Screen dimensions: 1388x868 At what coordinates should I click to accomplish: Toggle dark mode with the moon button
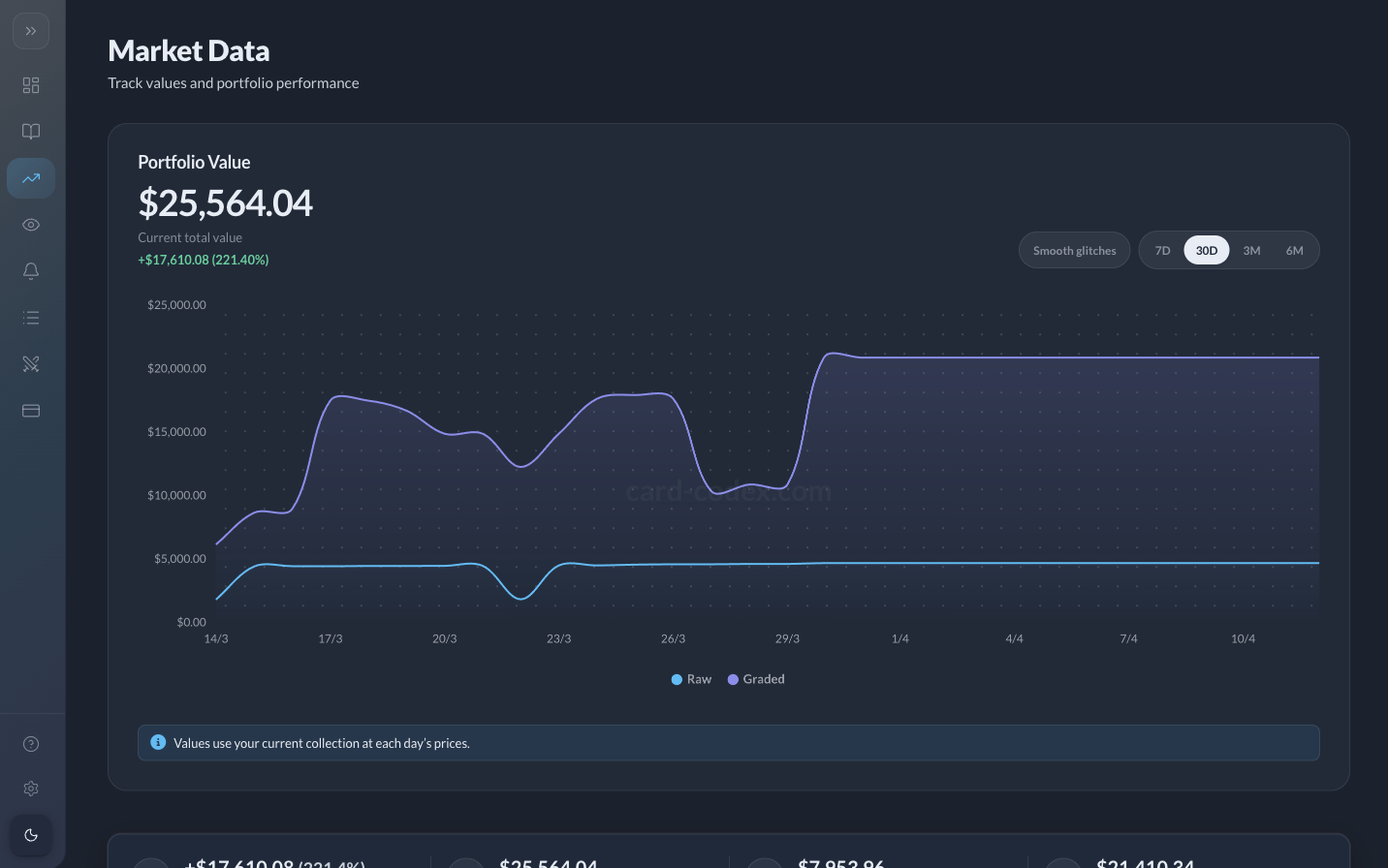tap(31, 835)
